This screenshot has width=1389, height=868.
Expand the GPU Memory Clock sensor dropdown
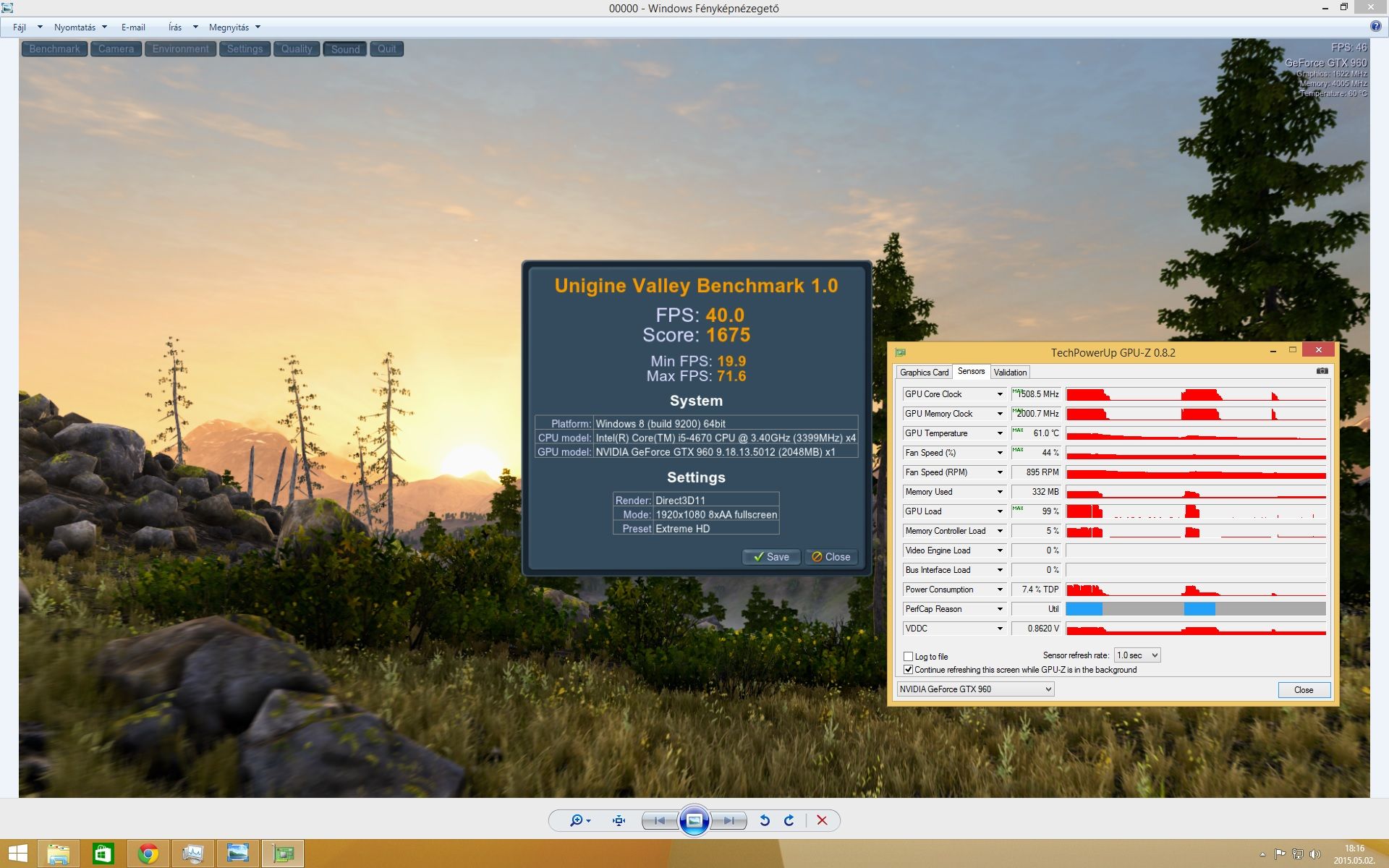pos(1000,414)
